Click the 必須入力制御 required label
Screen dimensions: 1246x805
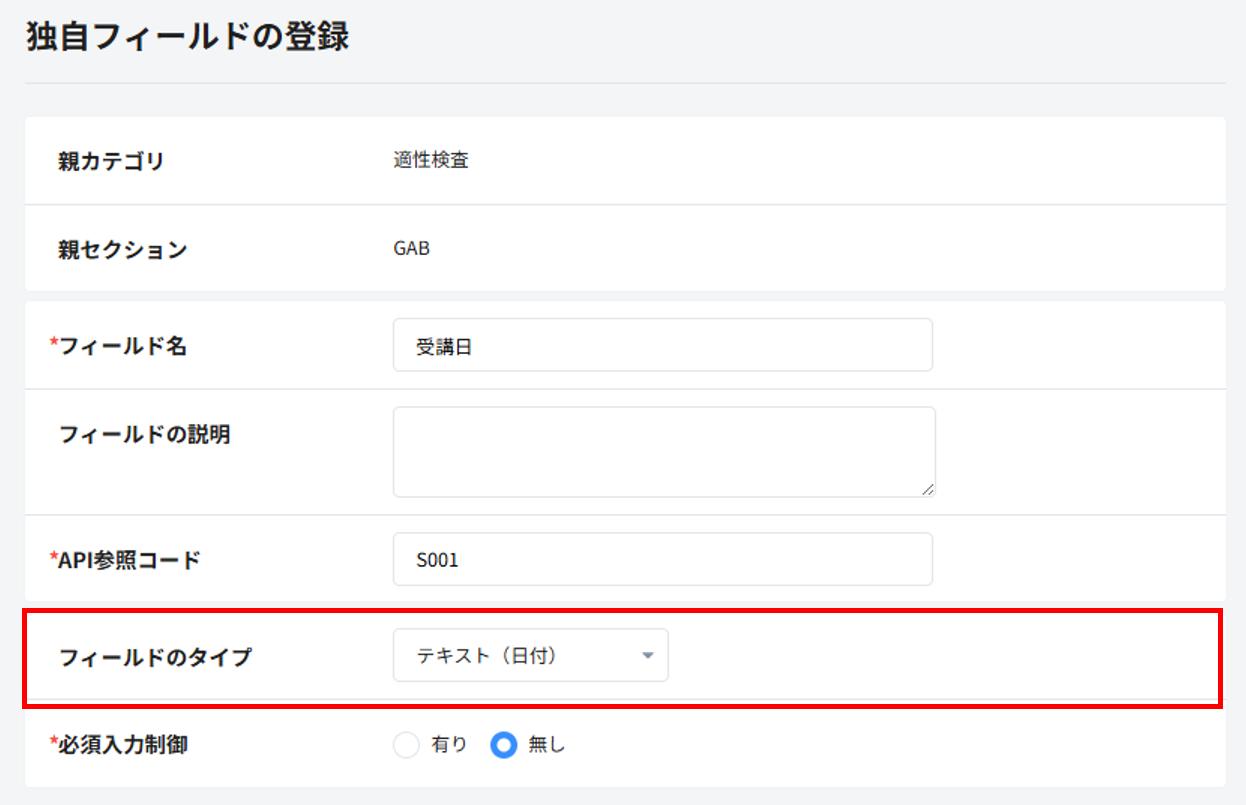(122, 745)
